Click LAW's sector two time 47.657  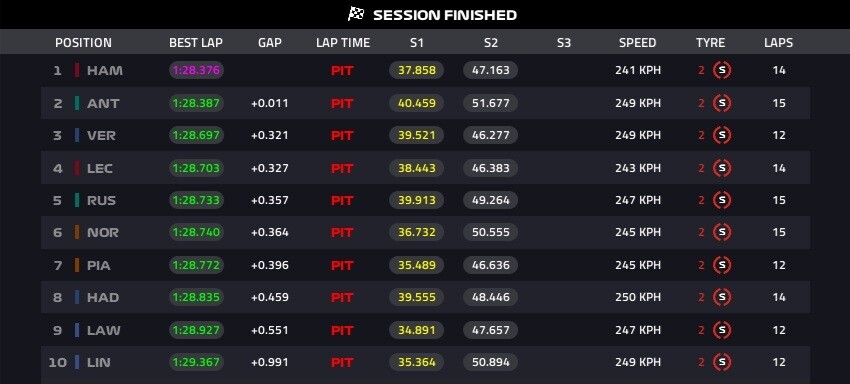[491, 330]
